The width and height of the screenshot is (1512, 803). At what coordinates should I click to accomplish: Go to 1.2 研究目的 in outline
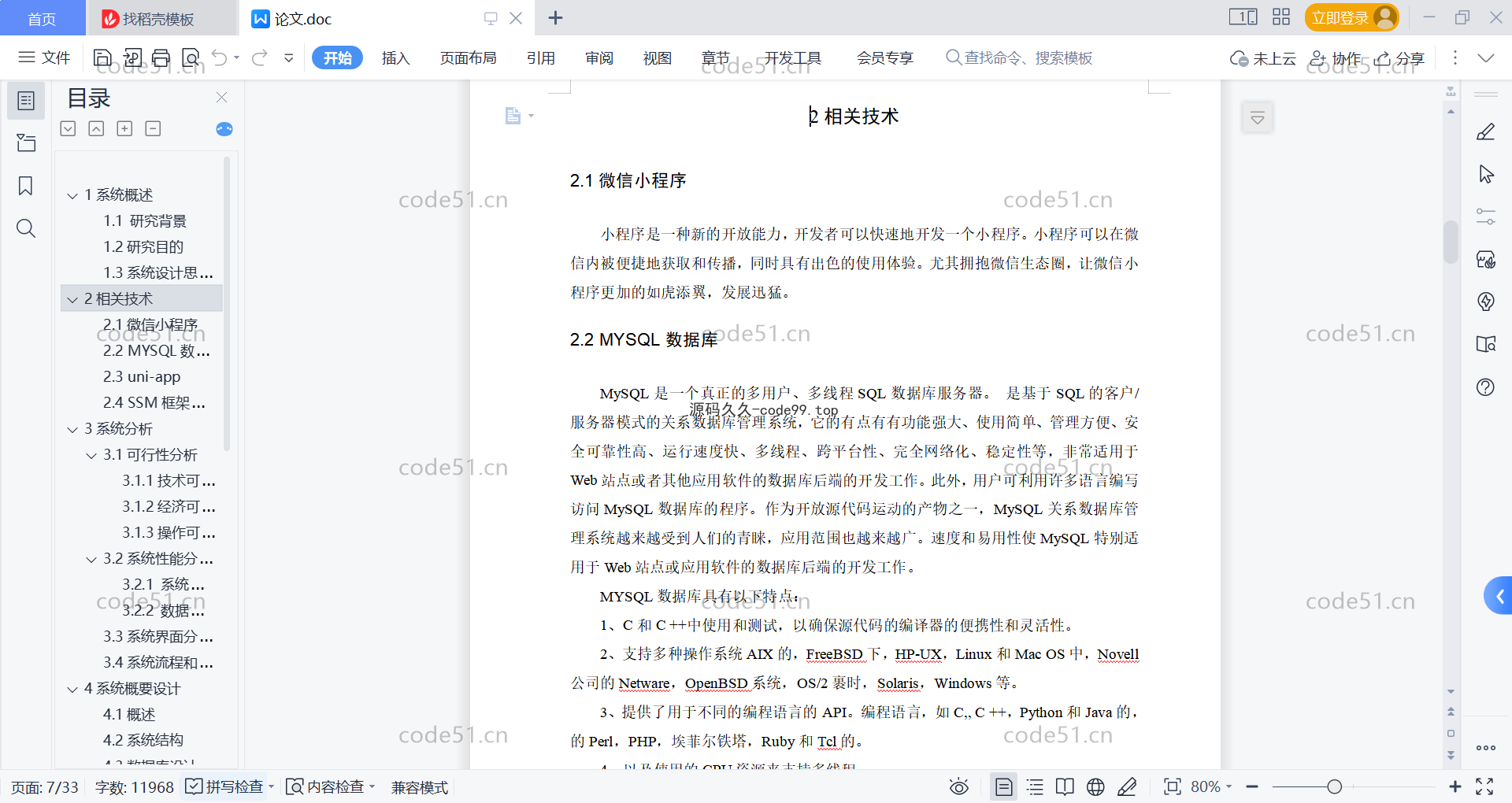143,246
